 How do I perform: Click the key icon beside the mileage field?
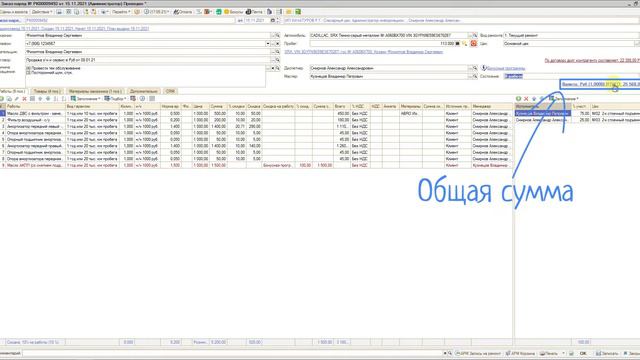tap(465, 44)
